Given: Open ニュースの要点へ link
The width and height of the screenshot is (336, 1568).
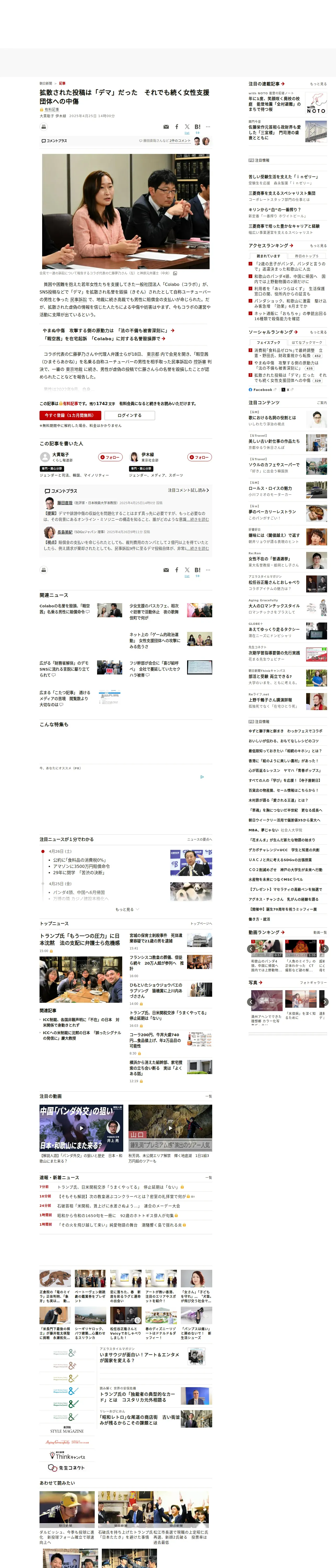Looking at the screenshot, I should (x=199, y=839).
